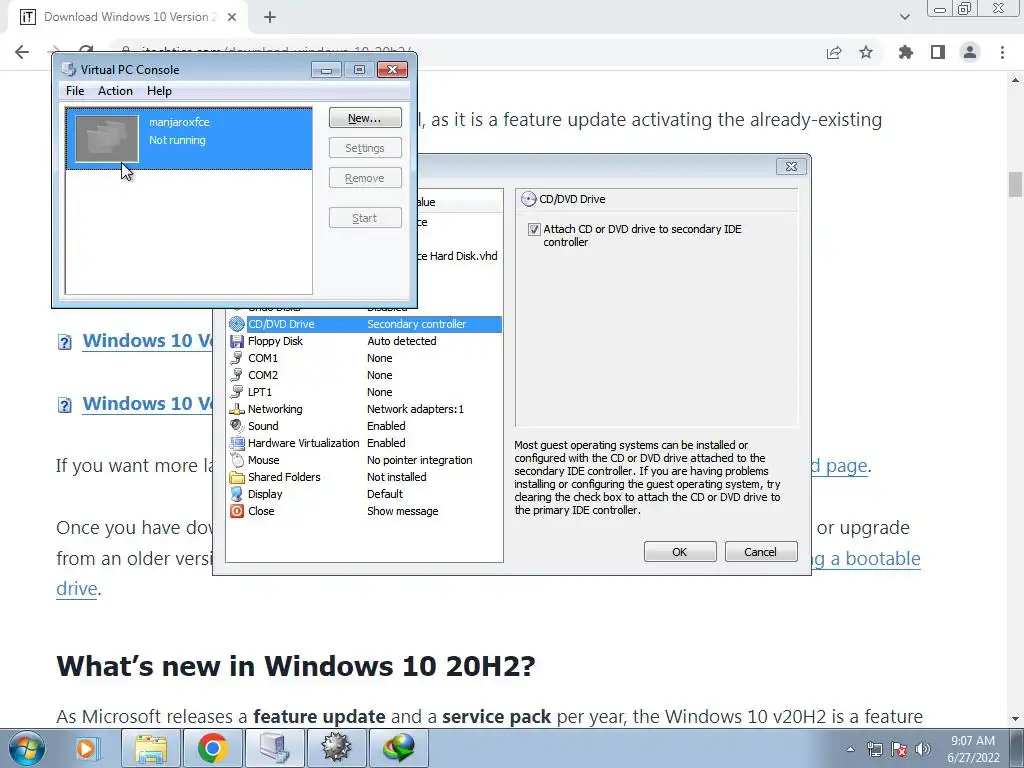Click the Shared Folders icon
Image resolution: width=1024 pixels, height=768 pixels.
[x=237, y=477]
